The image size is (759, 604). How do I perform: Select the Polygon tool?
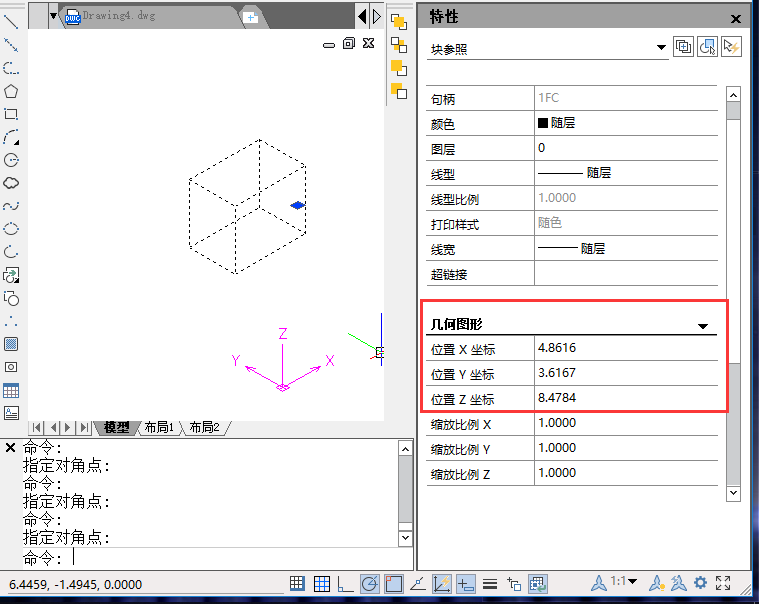11,91
